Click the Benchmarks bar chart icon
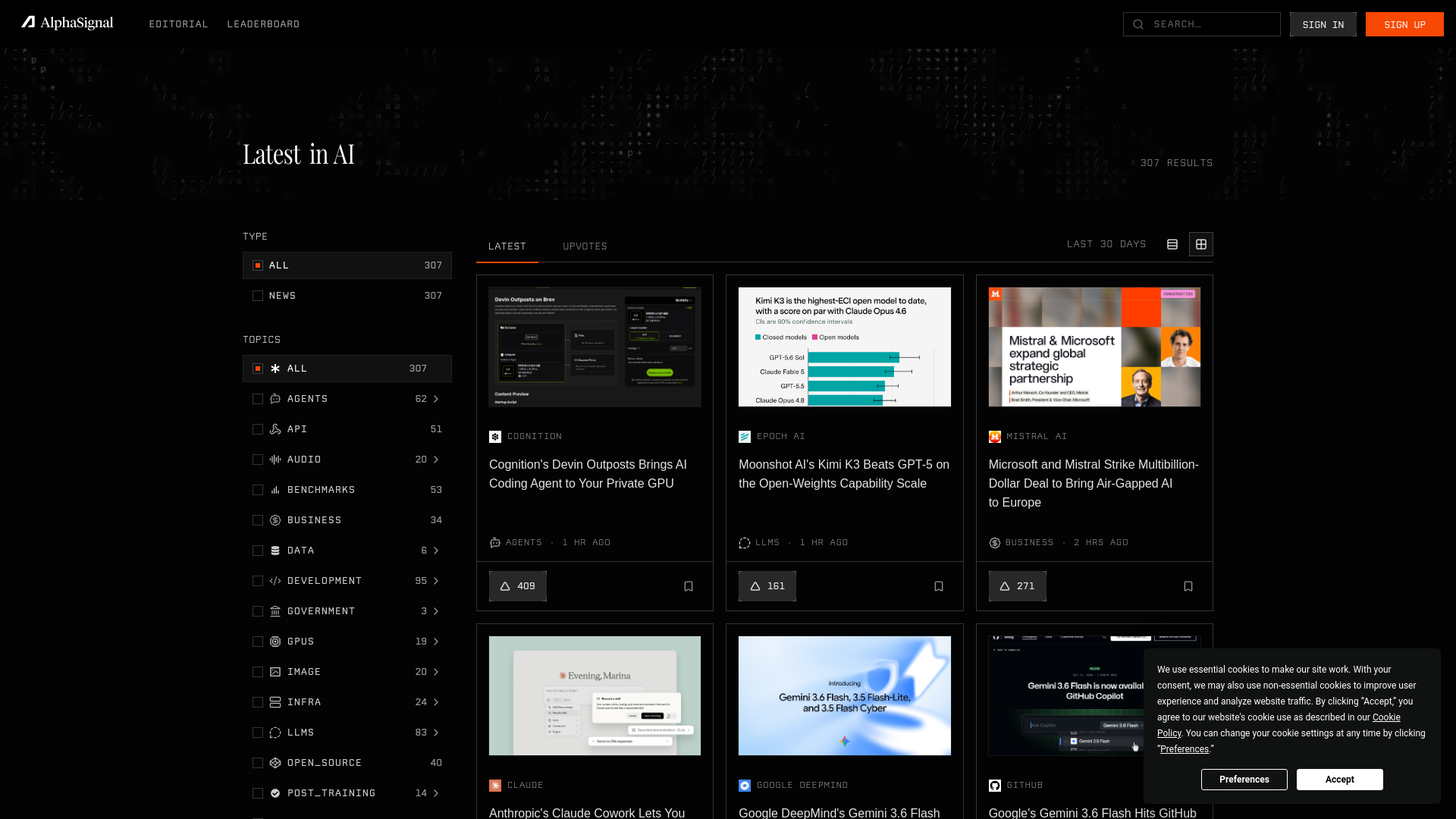The image size is (1456, 819). click(x=275, y=490)
